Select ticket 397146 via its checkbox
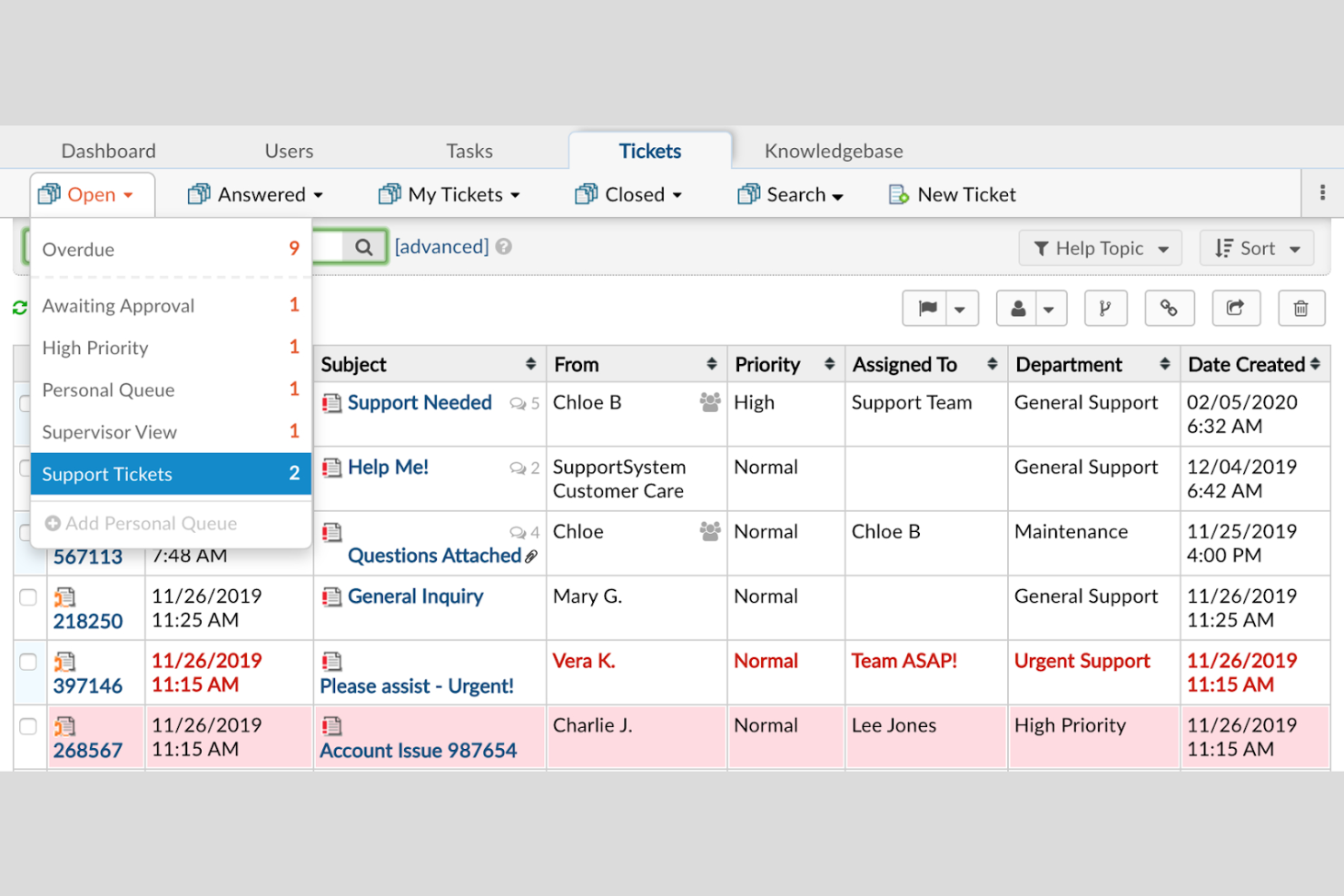The width and height of the screenshot is (1344, 896). click(28, 662)
